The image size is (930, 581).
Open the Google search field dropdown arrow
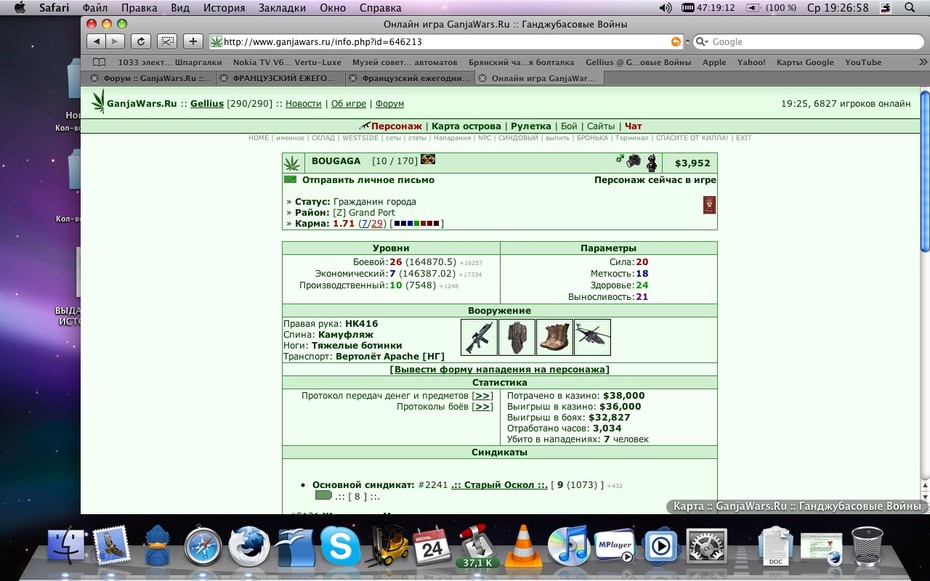[702, 42]
